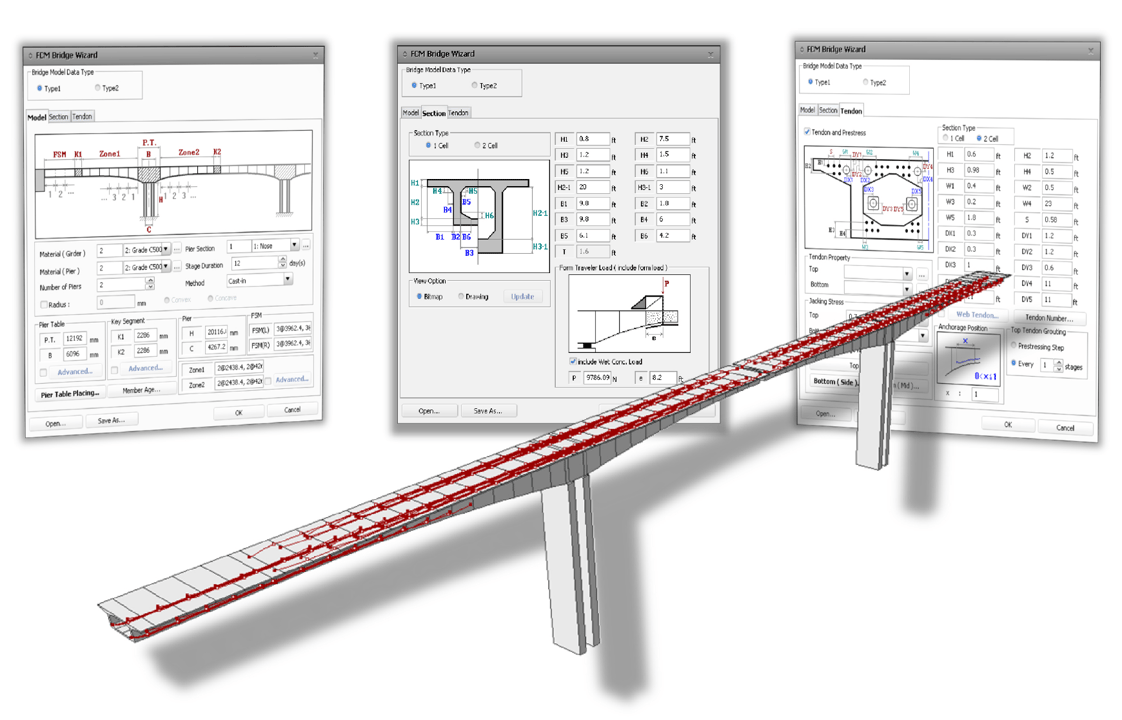Click ellipsis button next to Pier Section

pyautogui.click(x=306, y=245)
